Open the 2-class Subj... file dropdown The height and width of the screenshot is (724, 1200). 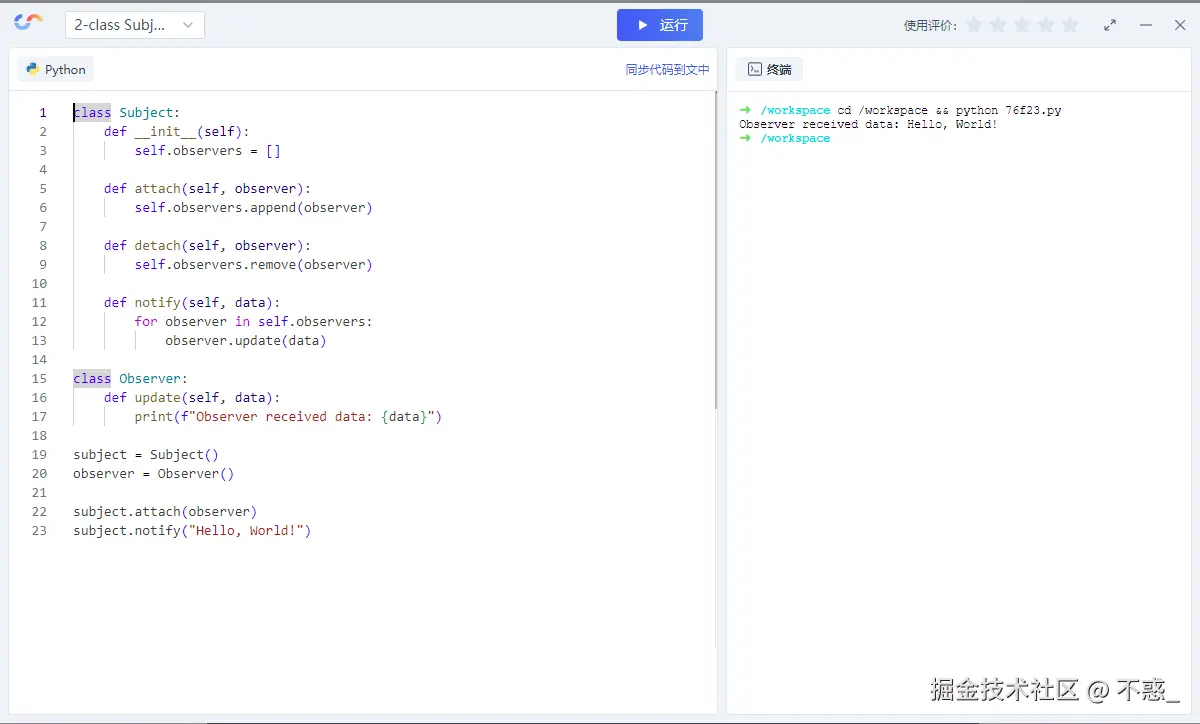coord(135,25)
